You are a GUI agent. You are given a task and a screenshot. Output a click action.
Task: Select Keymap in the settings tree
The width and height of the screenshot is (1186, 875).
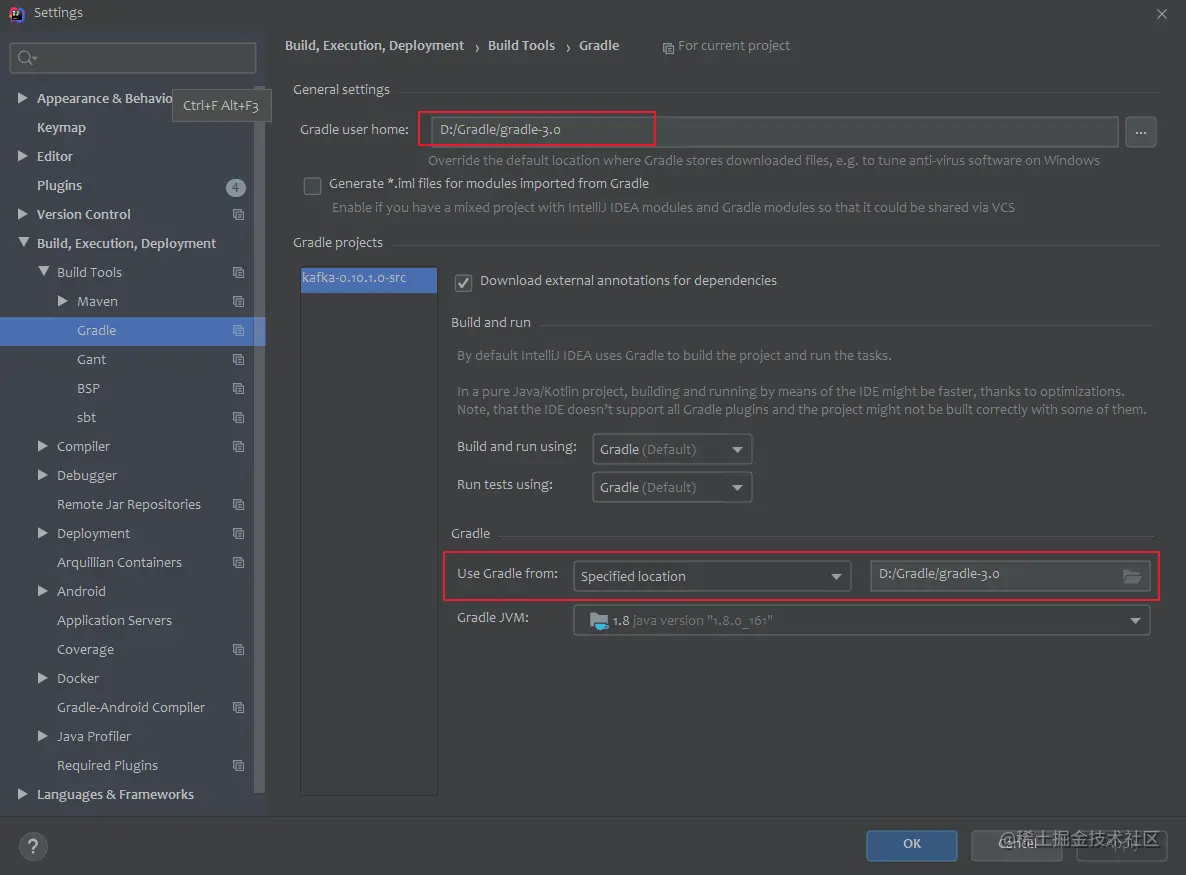[x=61, y=127]
